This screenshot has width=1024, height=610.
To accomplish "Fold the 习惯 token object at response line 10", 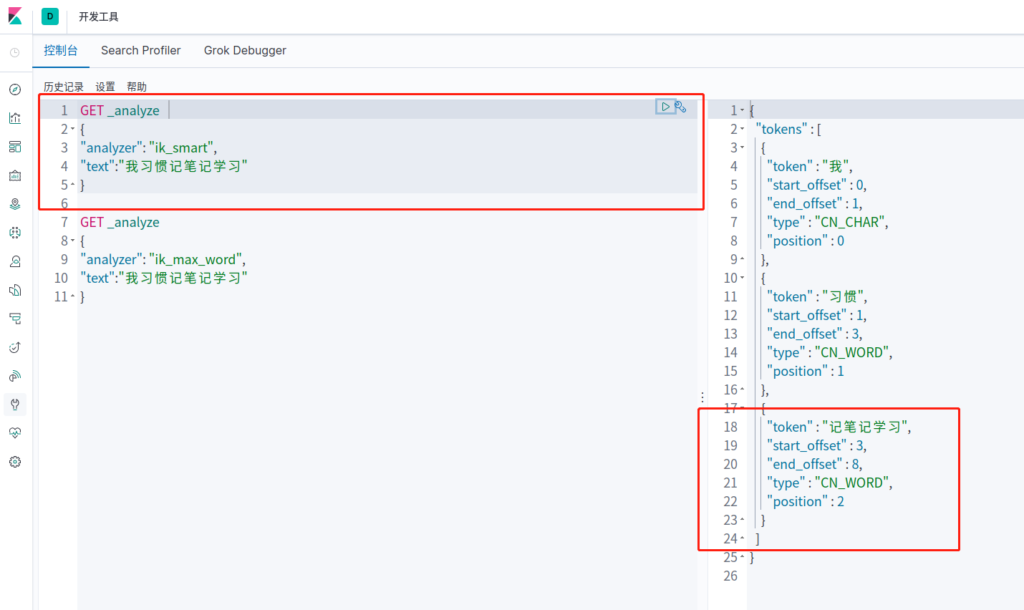I will tap(742, 278).
